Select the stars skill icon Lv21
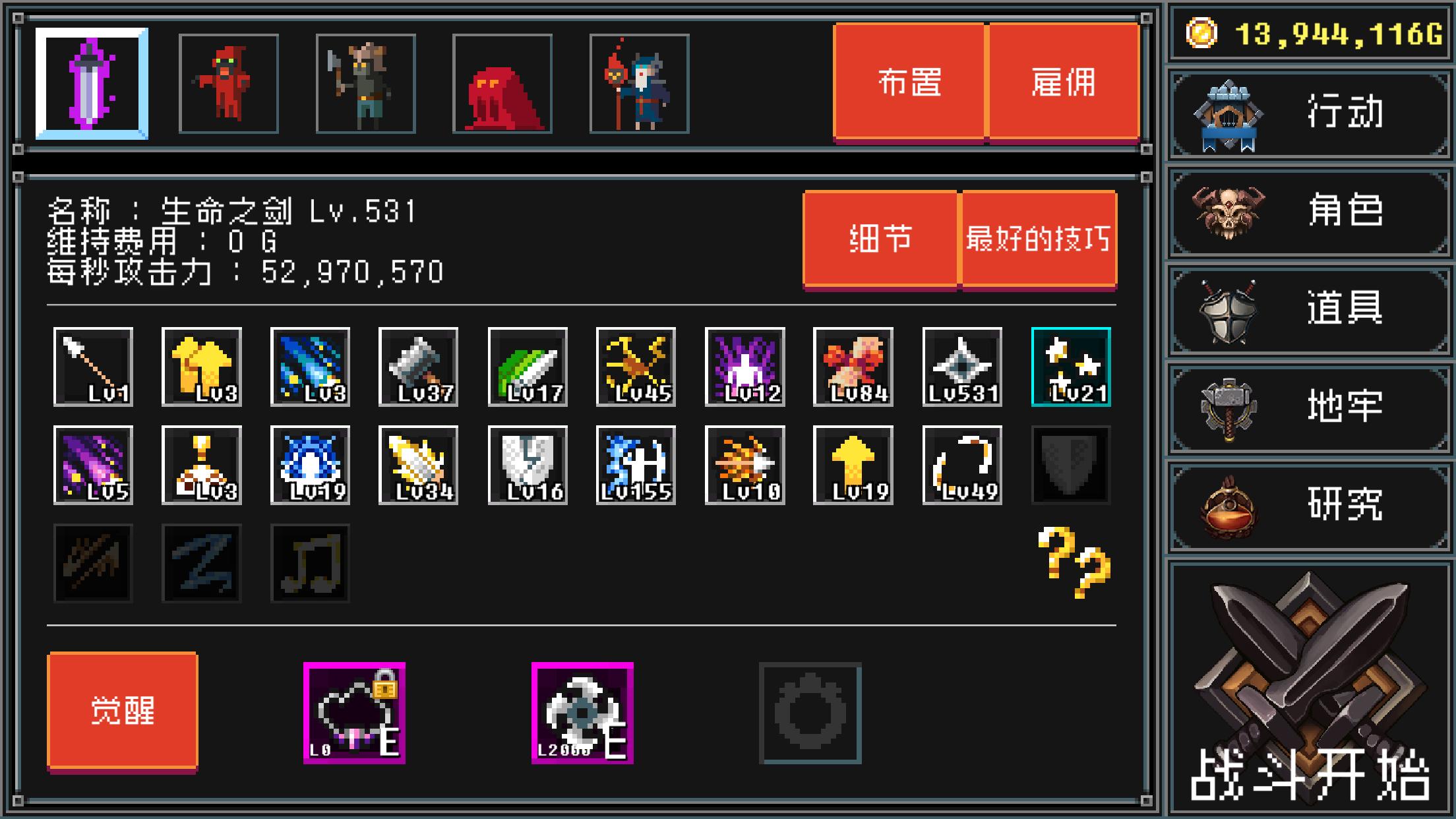The height and width of the screenshot is (819, 1456). click(1071, 367)
